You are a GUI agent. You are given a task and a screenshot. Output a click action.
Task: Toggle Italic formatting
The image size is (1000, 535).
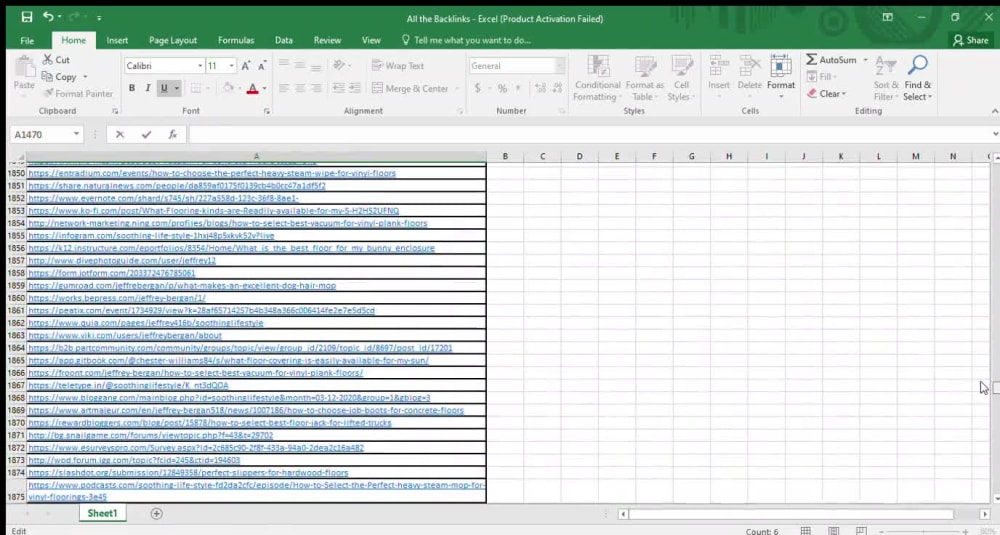pyautogui.click(x=148, y=88)
